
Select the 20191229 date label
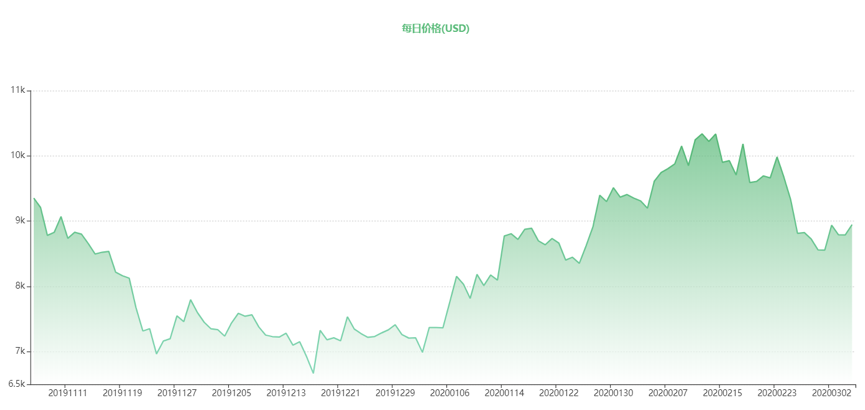click(x=395, y=393)
